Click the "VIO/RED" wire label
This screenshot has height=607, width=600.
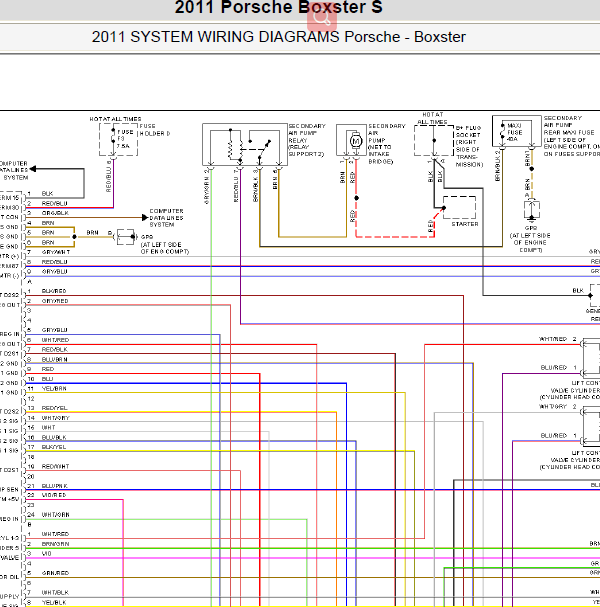coord(54,496)
